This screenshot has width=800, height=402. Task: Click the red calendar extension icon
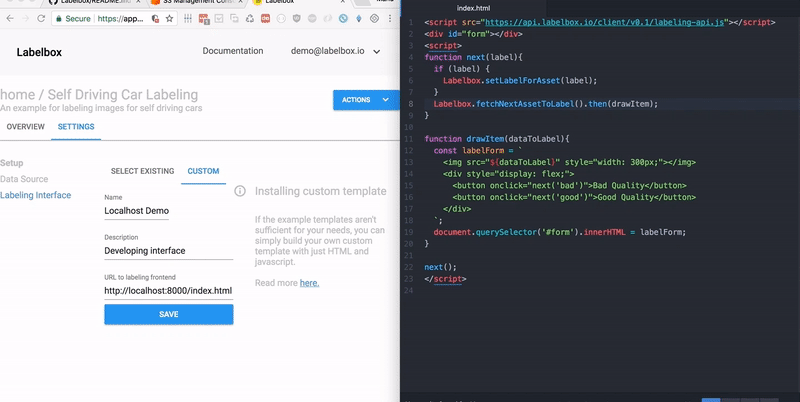click(204, 19)
